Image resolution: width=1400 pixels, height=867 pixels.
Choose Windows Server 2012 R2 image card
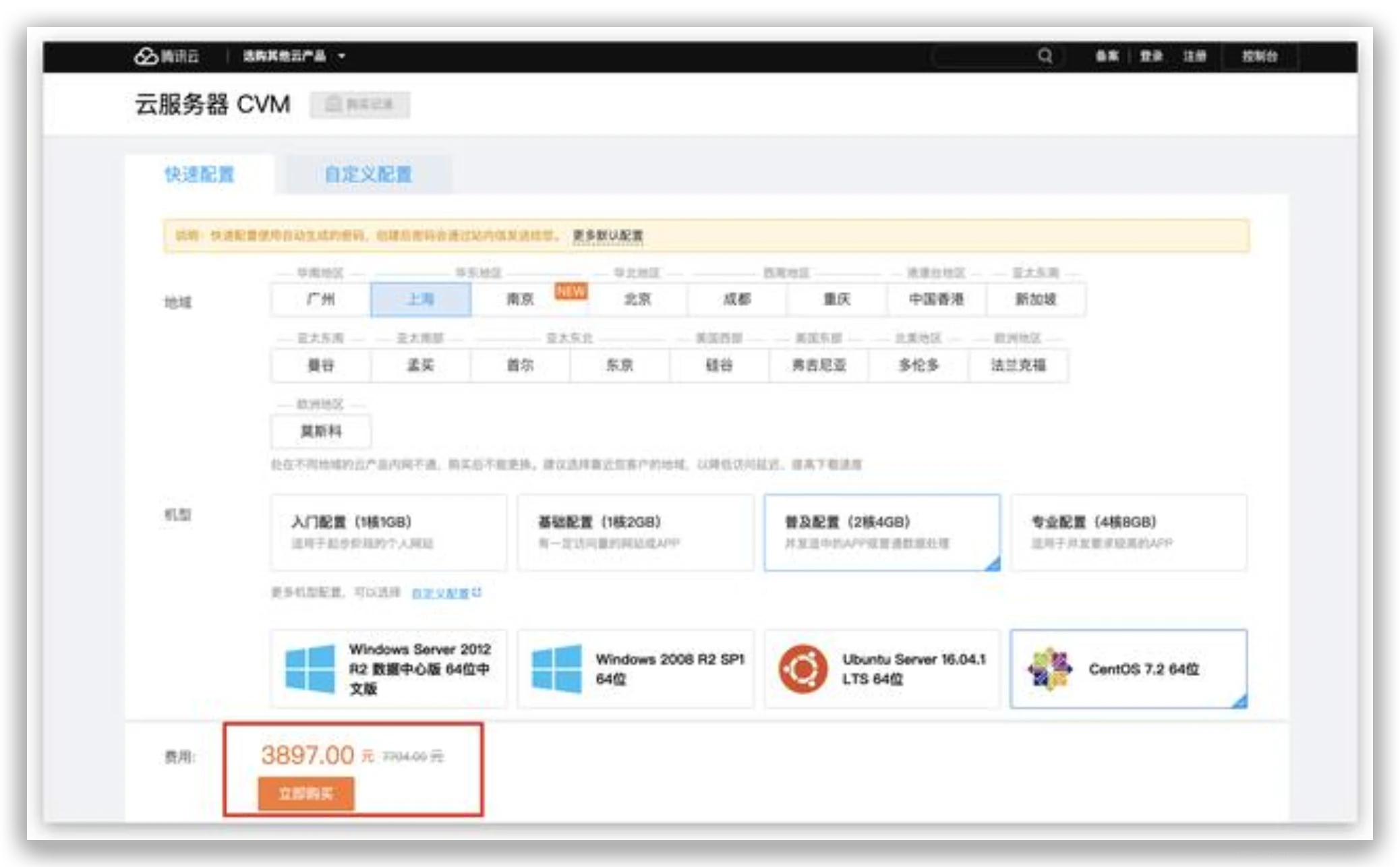click(389, 669)
